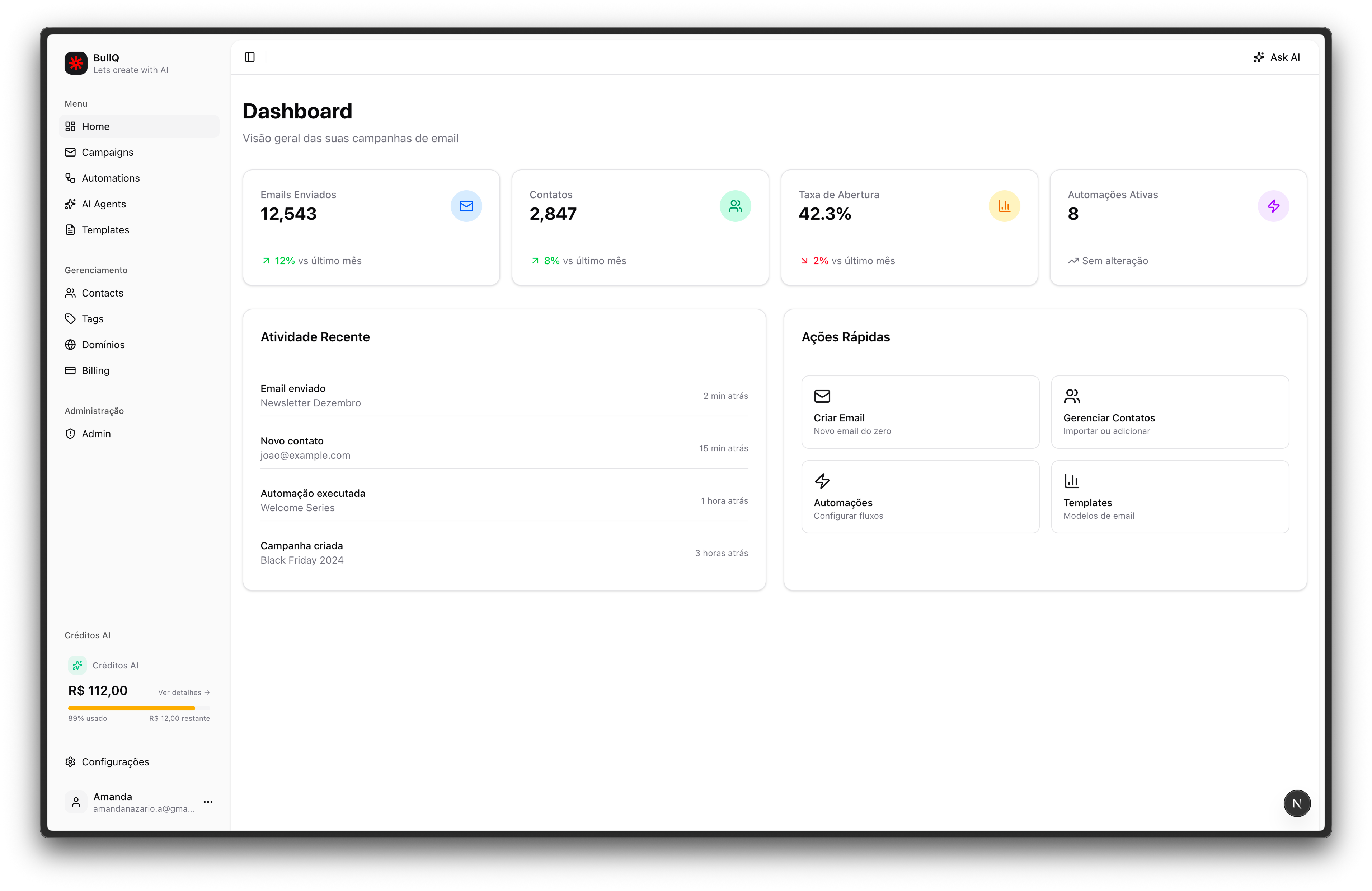Open the Amanda account three-dot menu
Screen dimensions: 1372x891
pyautogui.click(x=208, y=802)
